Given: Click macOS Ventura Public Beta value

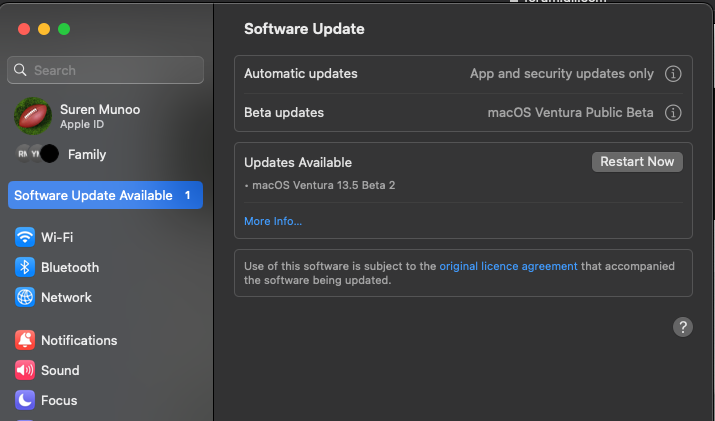Looking at the screenshot, I should coord(570,113).
